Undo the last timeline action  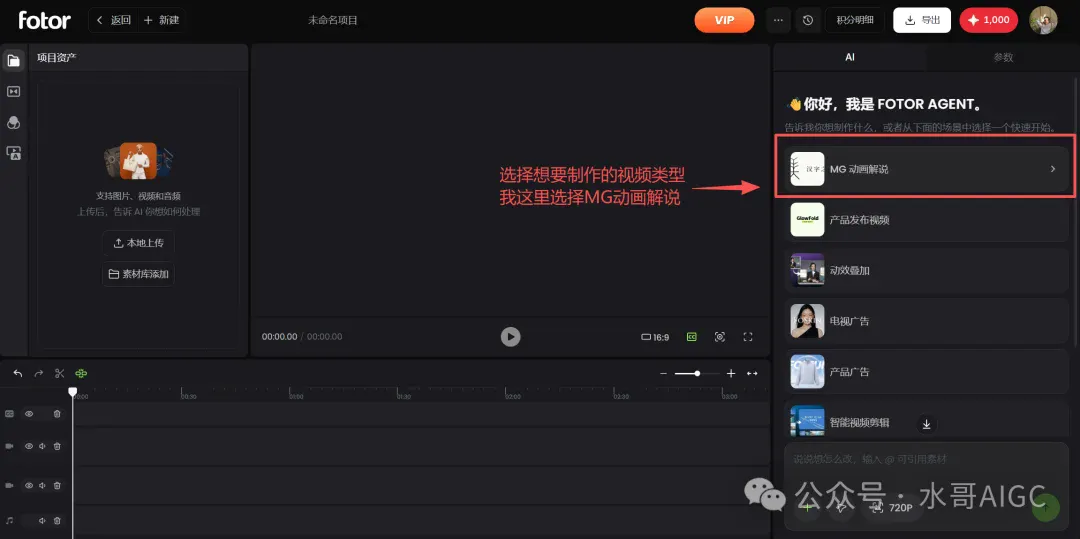tap(18, 373)
